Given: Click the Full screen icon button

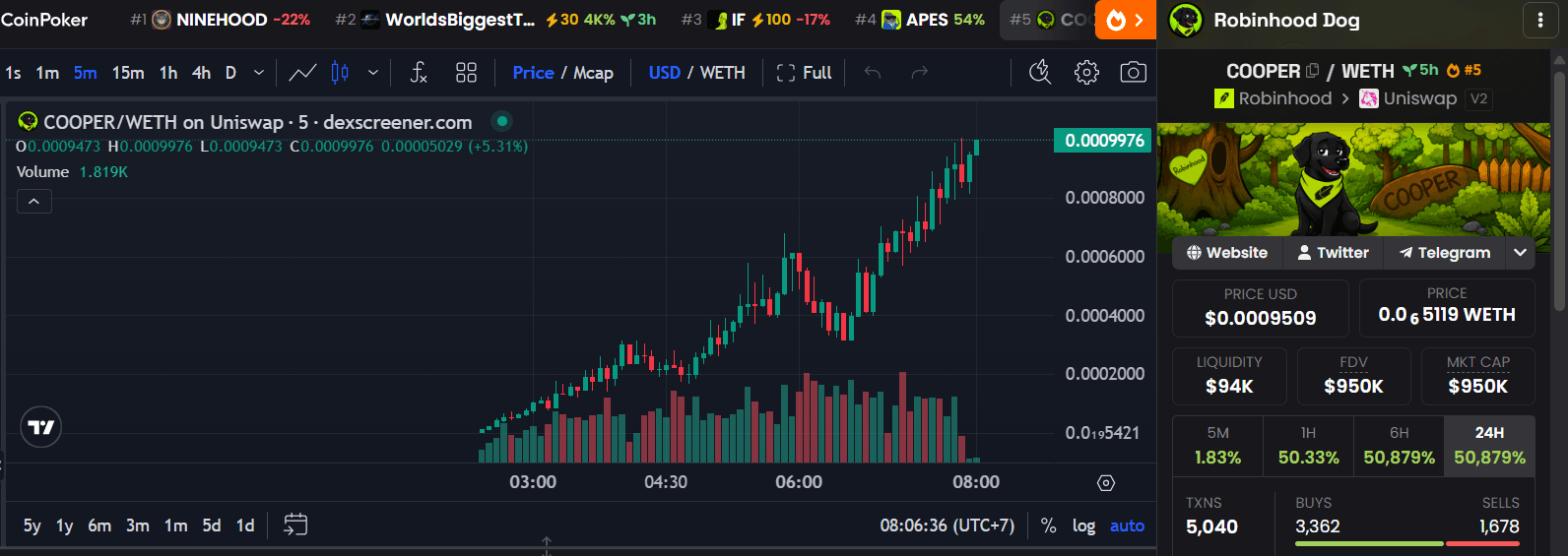Looking at the screenshot, I should click(804, 73).
